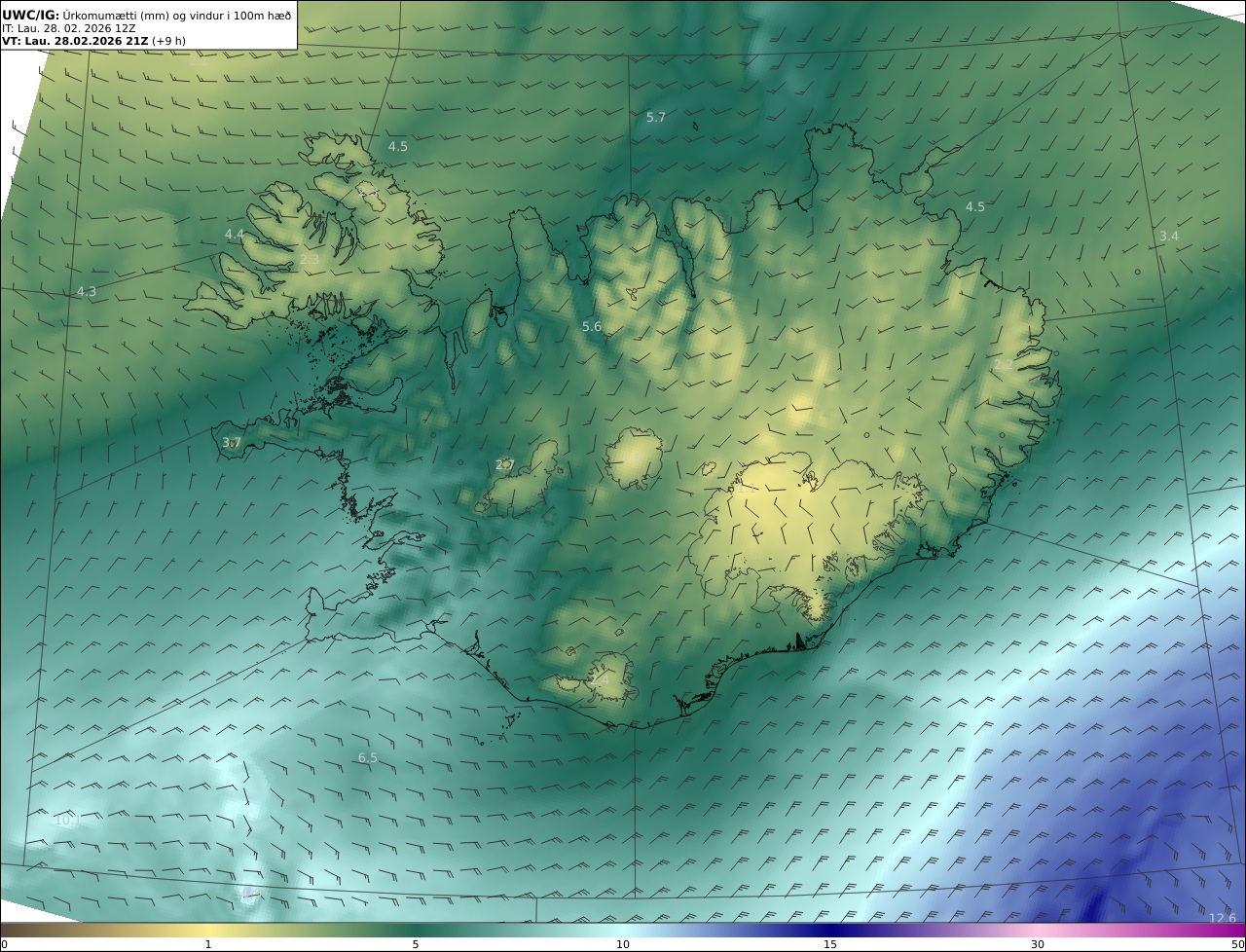Click the 3.7 value at the Snæfellsnes tip
The height and width of the screenshot is (952, 1246).
231,442
